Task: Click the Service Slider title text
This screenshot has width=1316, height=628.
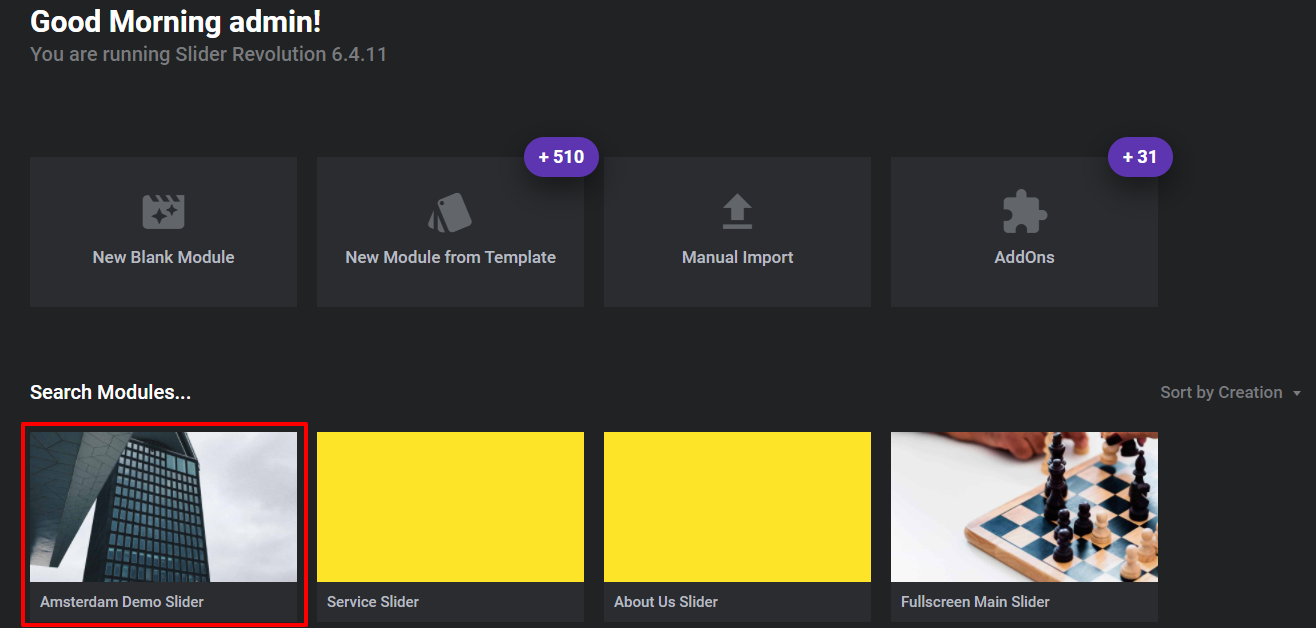Action: point(373,602)
